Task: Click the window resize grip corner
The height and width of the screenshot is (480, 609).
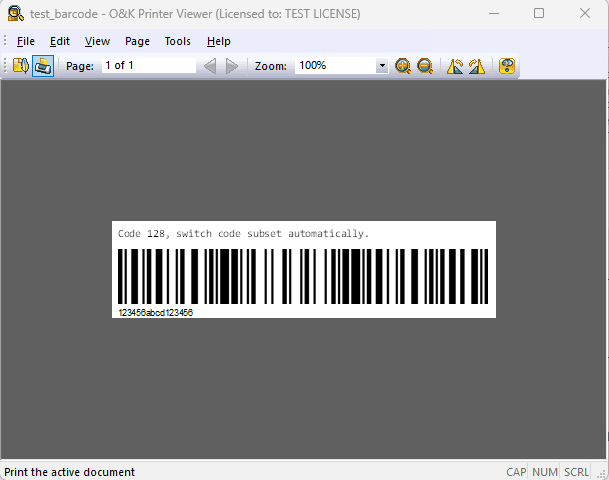Action: pyautogui.click(x=602, y=473)
